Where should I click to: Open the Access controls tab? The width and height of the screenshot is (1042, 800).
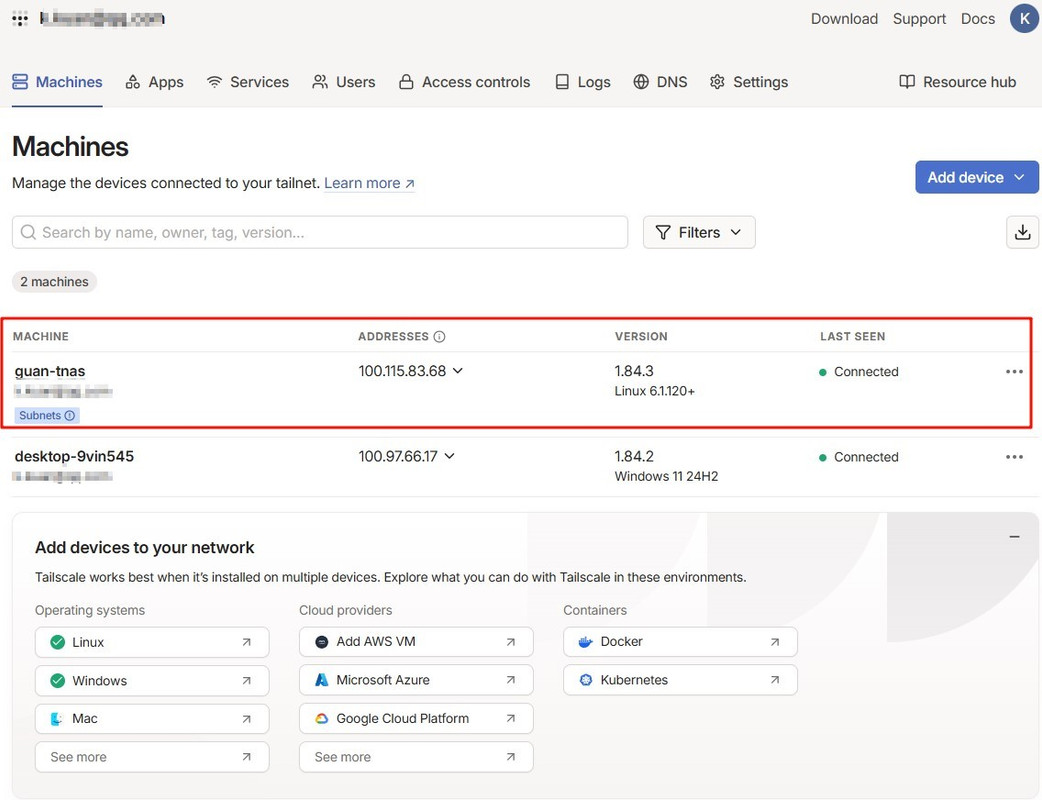click(465, 82)
